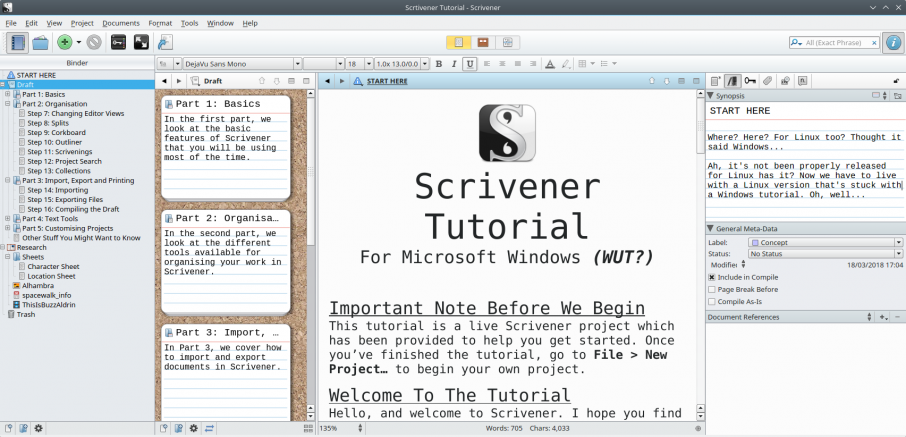906x437 pixels.
Task: Select the Alhambra research image item
Action: point(38,286)
